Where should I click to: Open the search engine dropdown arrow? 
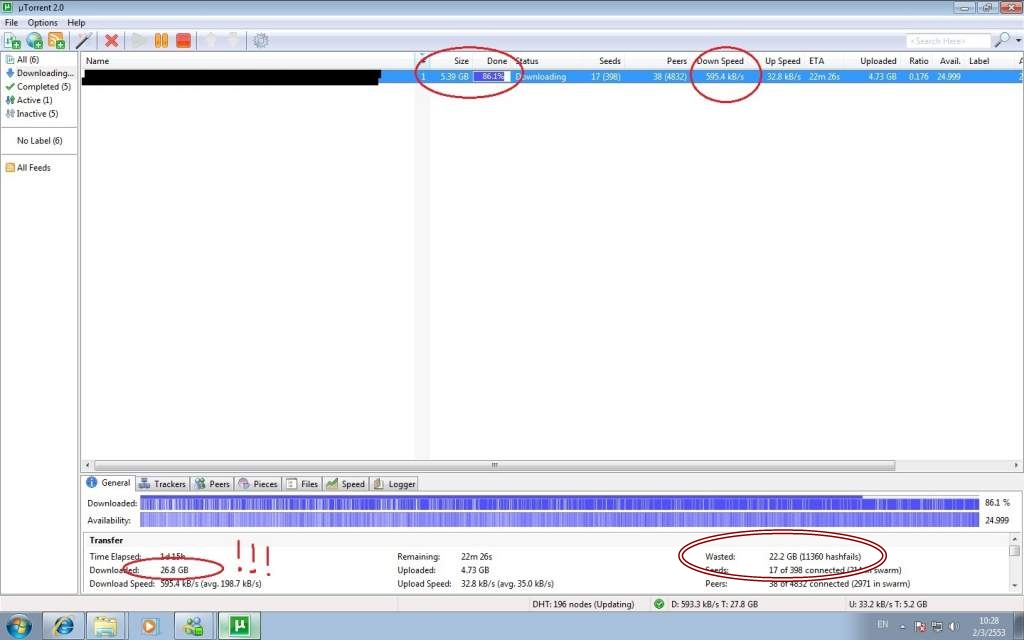click(1017, 40)
